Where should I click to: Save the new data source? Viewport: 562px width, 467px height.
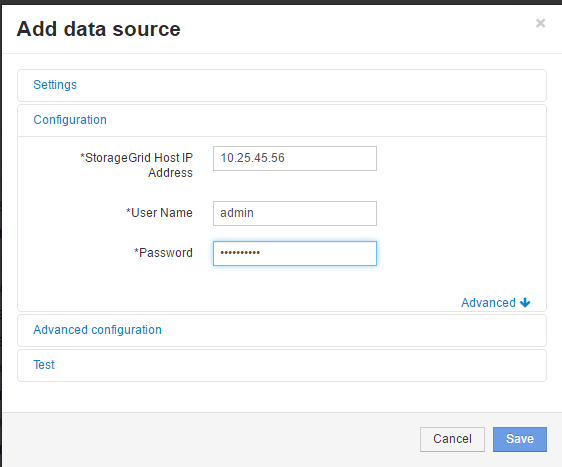[520, 439]
